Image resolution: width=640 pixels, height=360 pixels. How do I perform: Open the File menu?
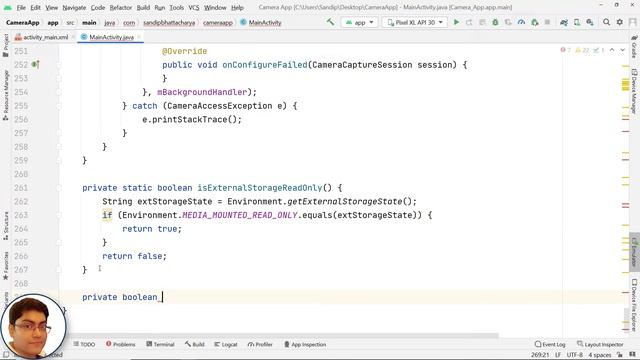point(21,7)
